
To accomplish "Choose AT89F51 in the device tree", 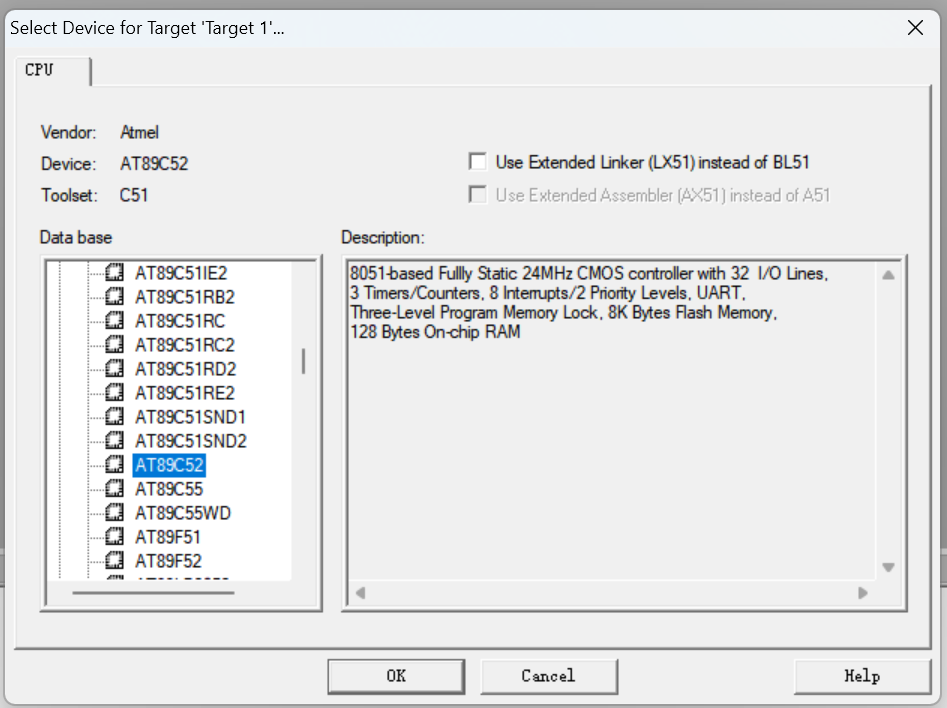I will [x=168, y=537].
